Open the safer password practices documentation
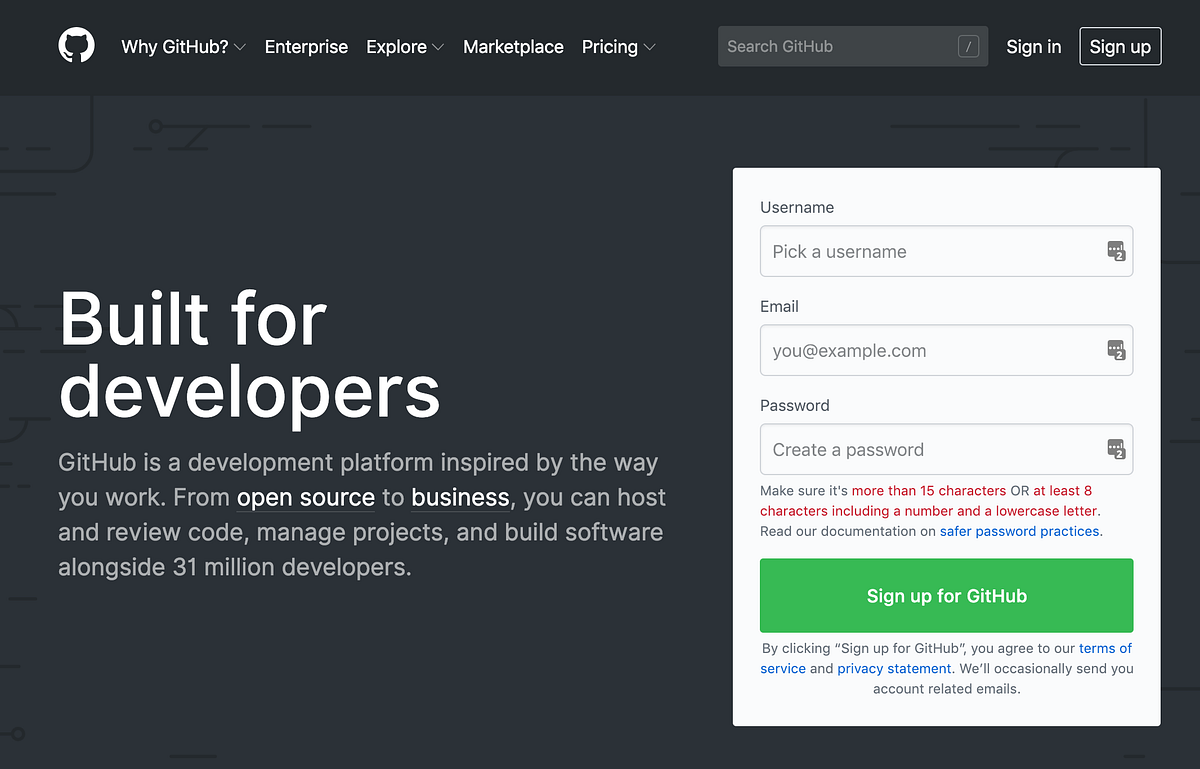Image resolution: width=1200 pixels, height=769 pixels. pos(1019,531)
